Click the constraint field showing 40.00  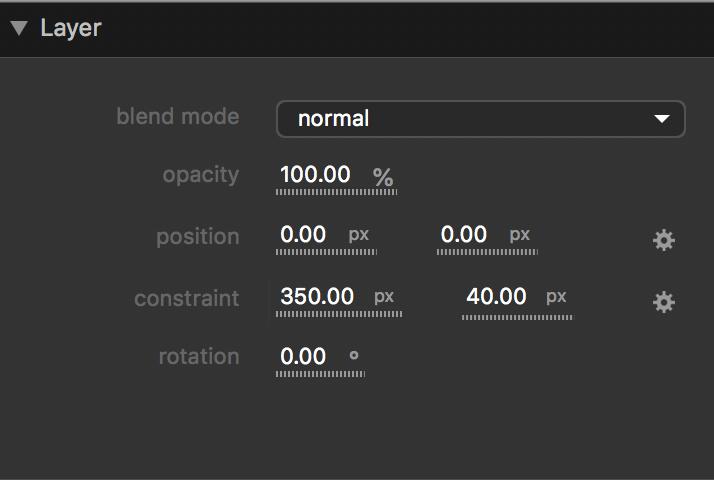[x=496, y=297]
